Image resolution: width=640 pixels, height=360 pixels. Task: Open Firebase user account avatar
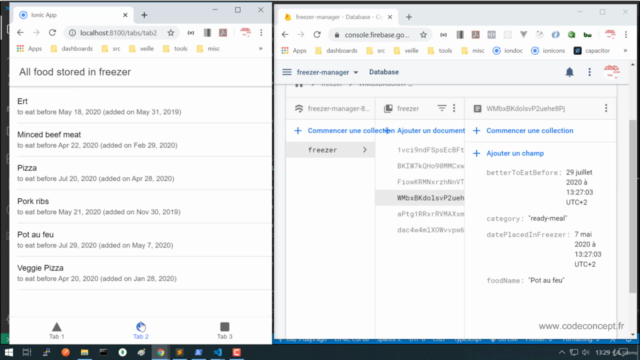pos(611,72)
